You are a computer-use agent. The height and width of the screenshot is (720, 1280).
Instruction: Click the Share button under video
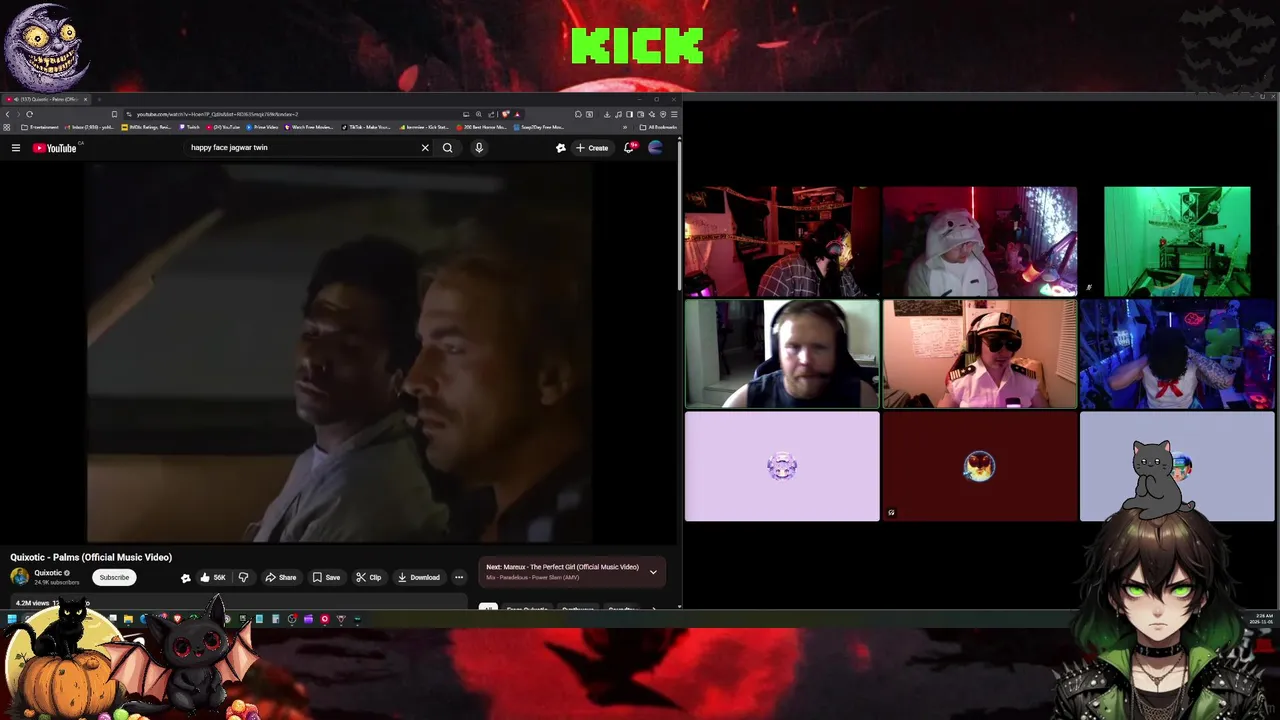(280, 577)
